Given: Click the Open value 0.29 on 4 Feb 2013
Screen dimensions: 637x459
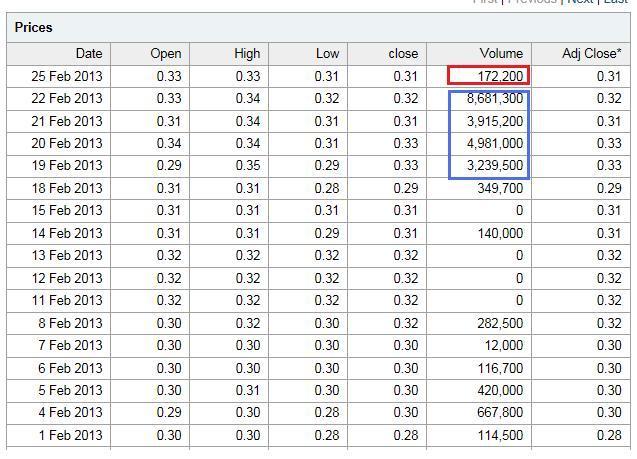Looking at the screenshot, I should click(x=169, y=413).
